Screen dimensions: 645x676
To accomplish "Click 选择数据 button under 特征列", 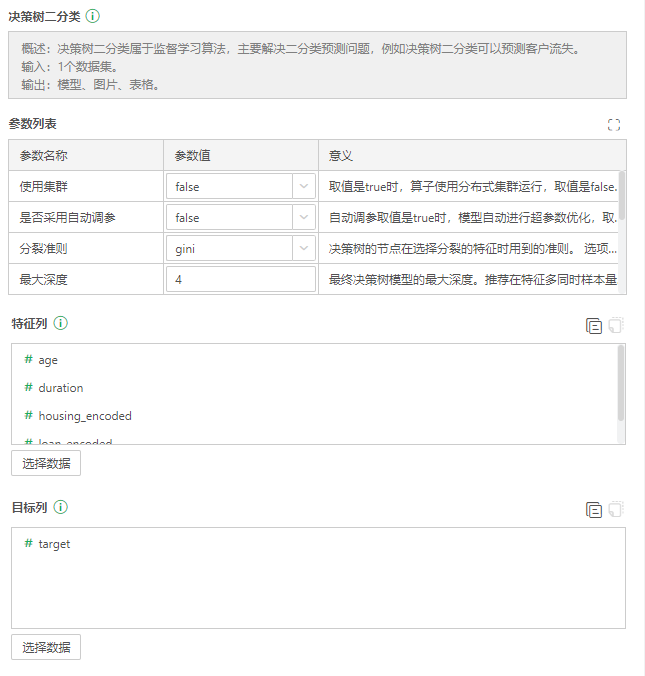I will pos(46,463).
